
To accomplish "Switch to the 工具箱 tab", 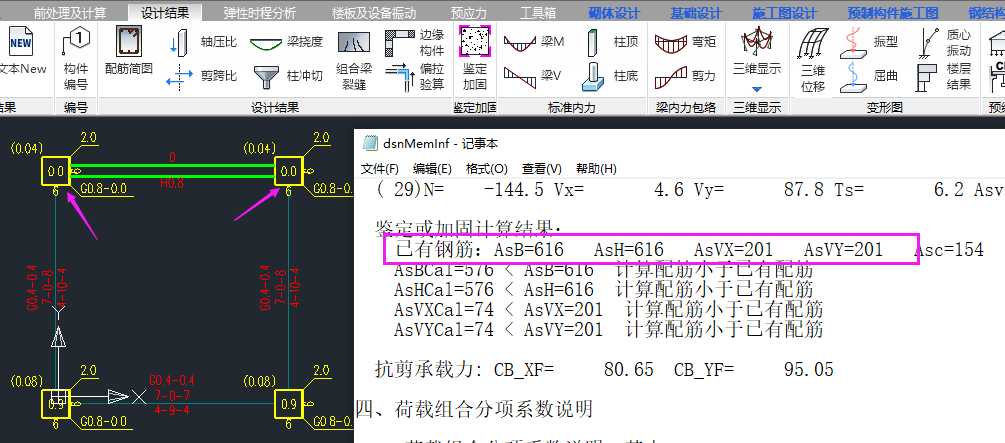I will click(x=538, y=13).
